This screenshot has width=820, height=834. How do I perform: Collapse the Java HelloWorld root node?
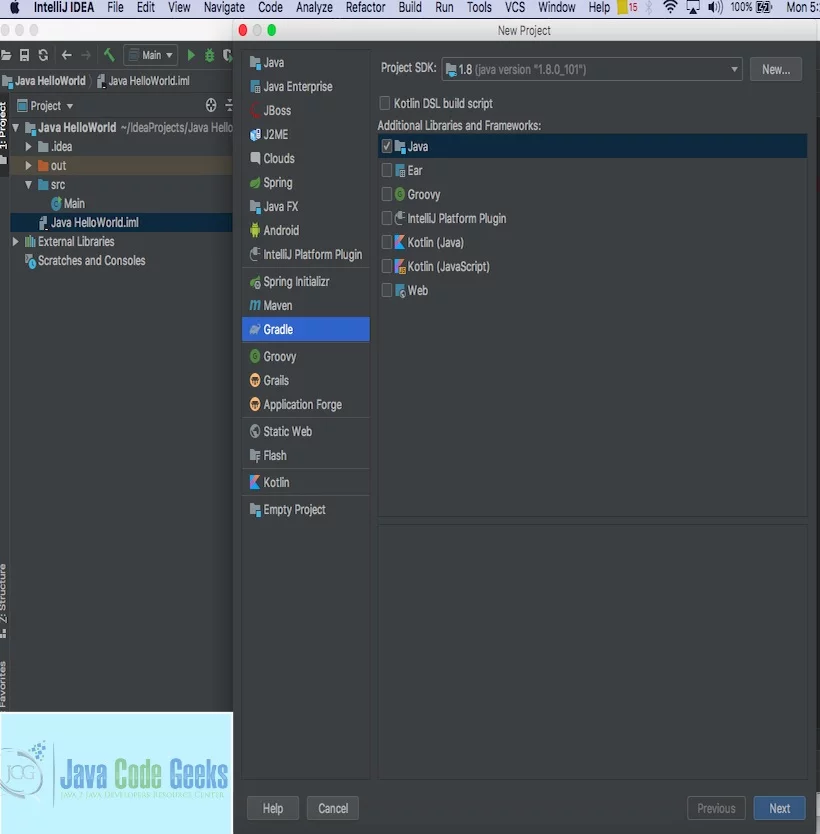[x=16, y=128]
